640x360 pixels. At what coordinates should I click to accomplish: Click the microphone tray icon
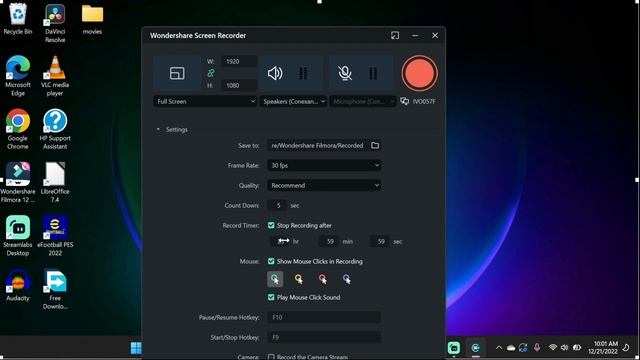pos(537,347)
